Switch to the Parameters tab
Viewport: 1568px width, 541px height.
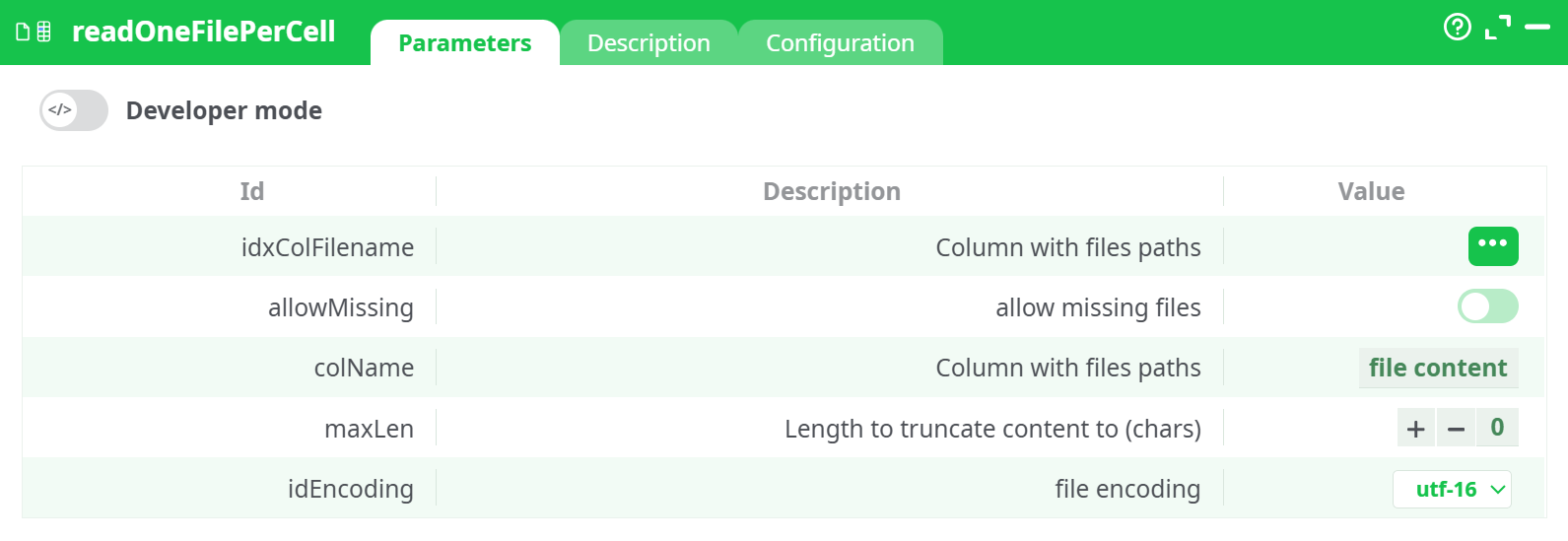(x=464, y=43)
